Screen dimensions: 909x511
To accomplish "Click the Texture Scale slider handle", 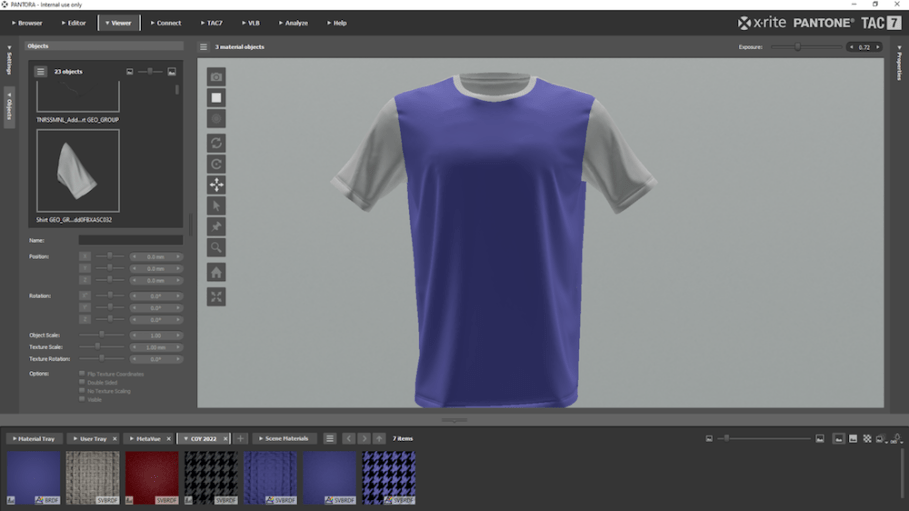I will click(x=97, y=346).
